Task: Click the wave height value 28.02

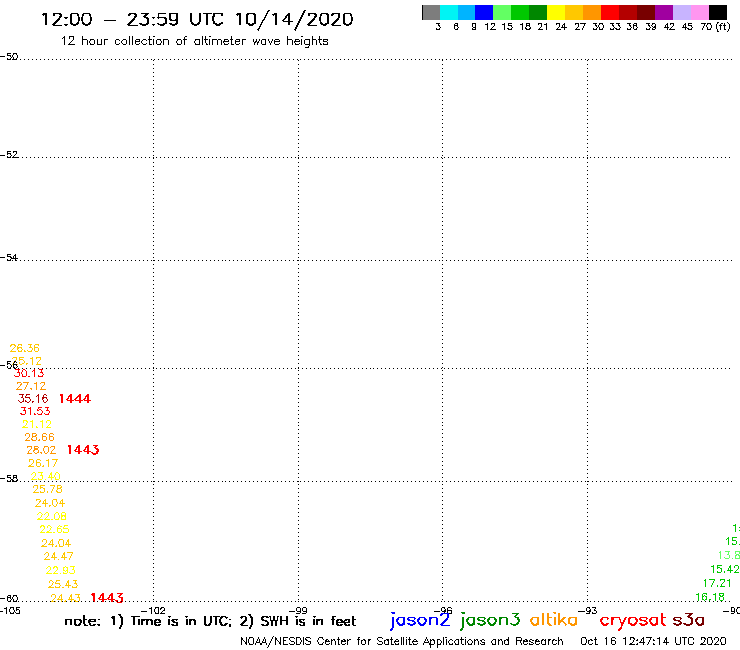Action: pos(41,450)
